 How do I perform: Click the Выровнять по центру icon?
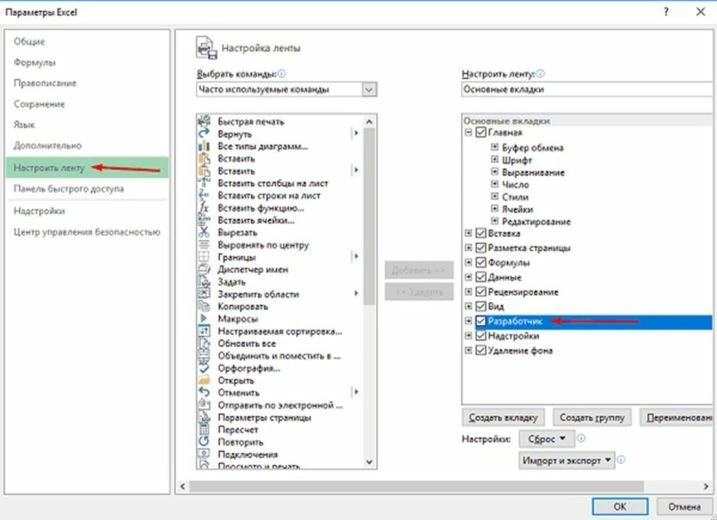[204, 245]
